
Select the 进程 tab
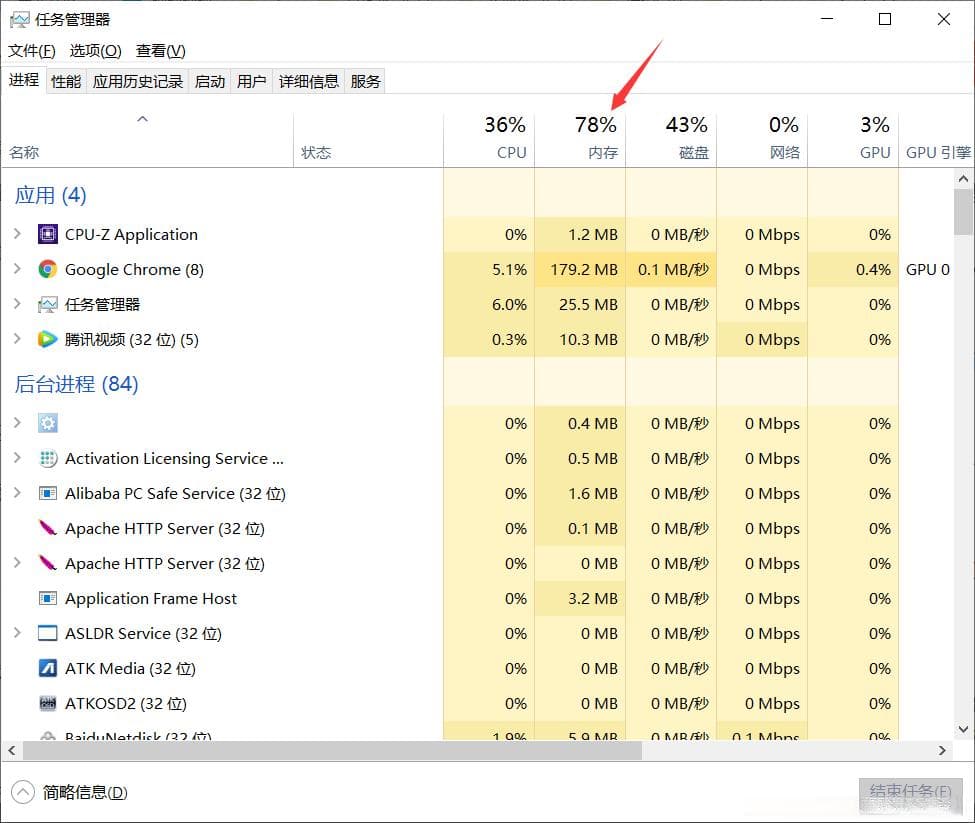[x=24, y=80]
